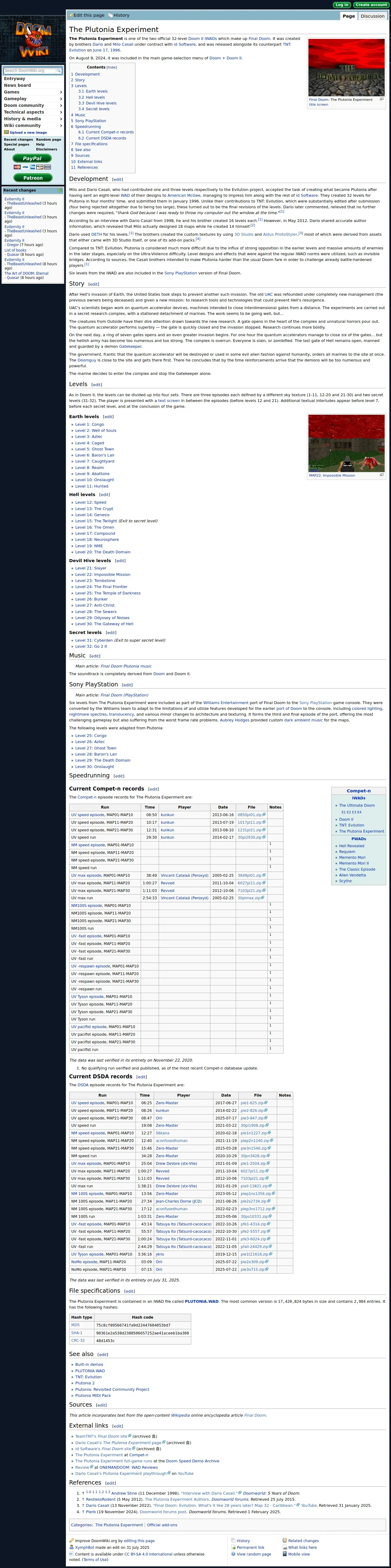Click the footer What links here icon
This screenshot has height=1568, width=391.
[x=285, y=1547]
